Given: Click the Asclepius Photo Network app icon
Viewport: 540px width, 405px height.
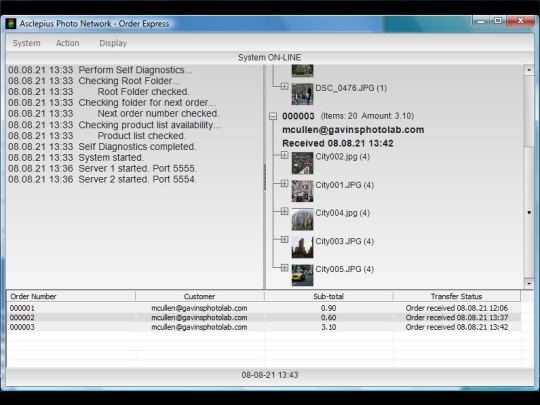Looking at the screenshot, I should tap(11, 23).
